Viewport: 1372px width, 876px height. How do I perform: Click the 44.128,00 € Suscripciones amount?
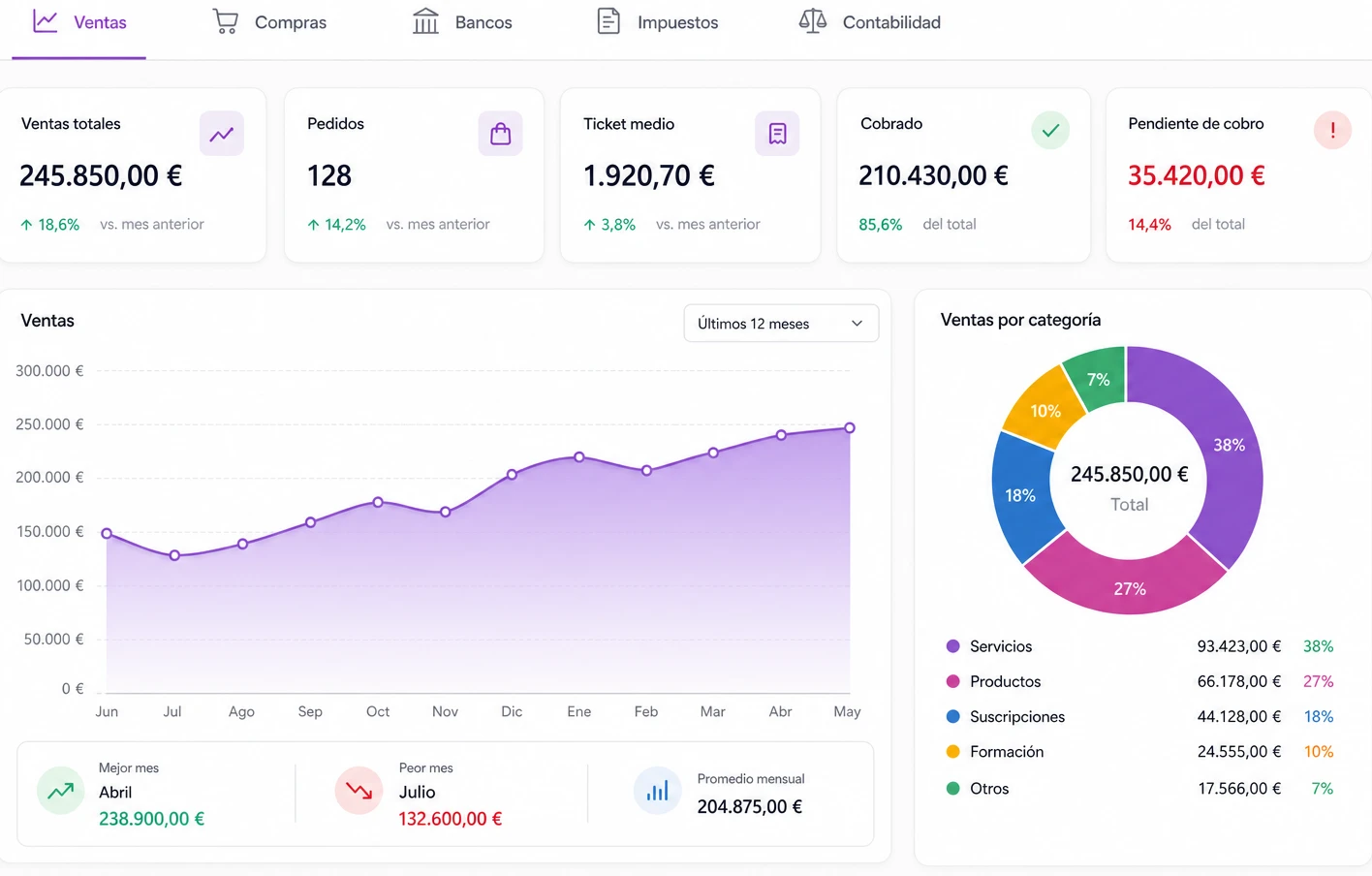pyautogui.click(x=1239, y=716)
